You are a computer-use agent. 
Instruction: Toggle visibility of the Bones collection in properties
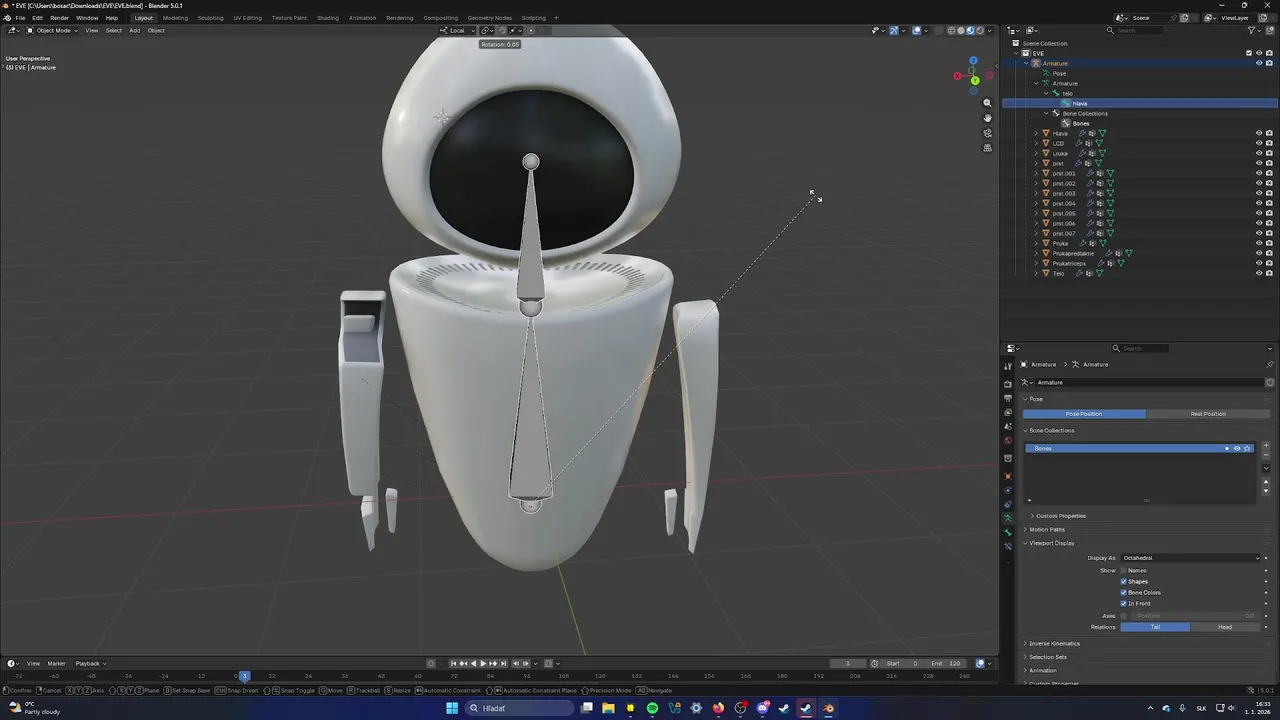[x=1237, y=448]
